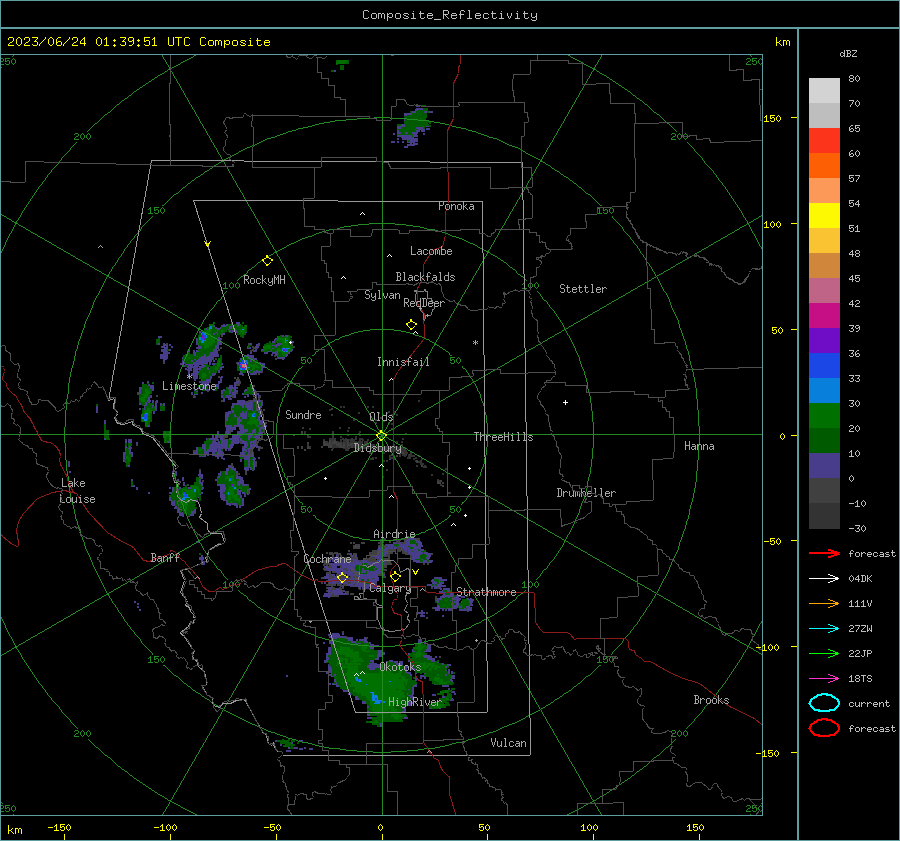Screen dimensions: 900x841
Task: Select the purple 36–39 dBZ color band
Action: 824,341
